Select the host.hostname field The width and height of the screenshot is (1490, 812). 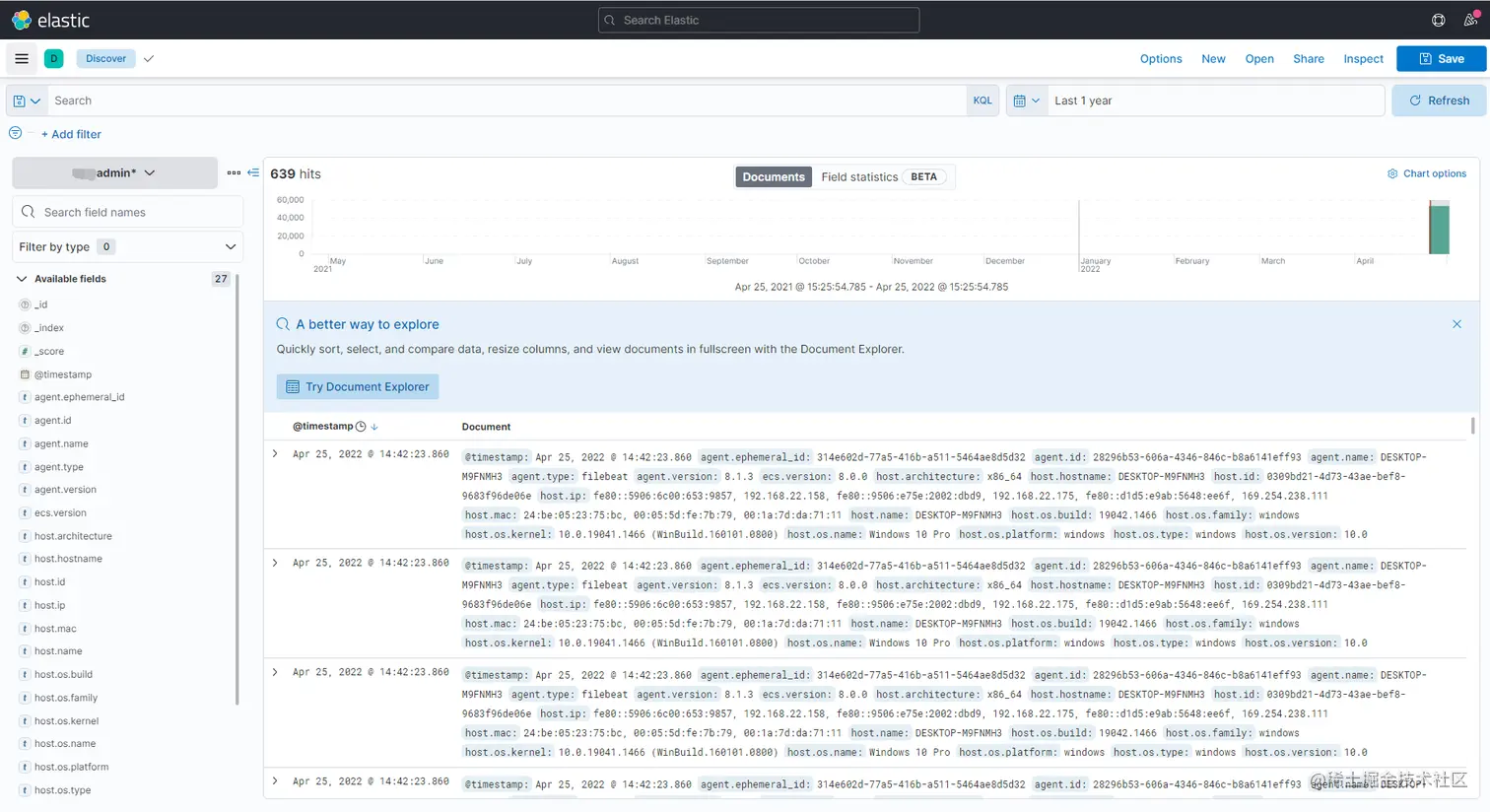[x=68, y=559]
